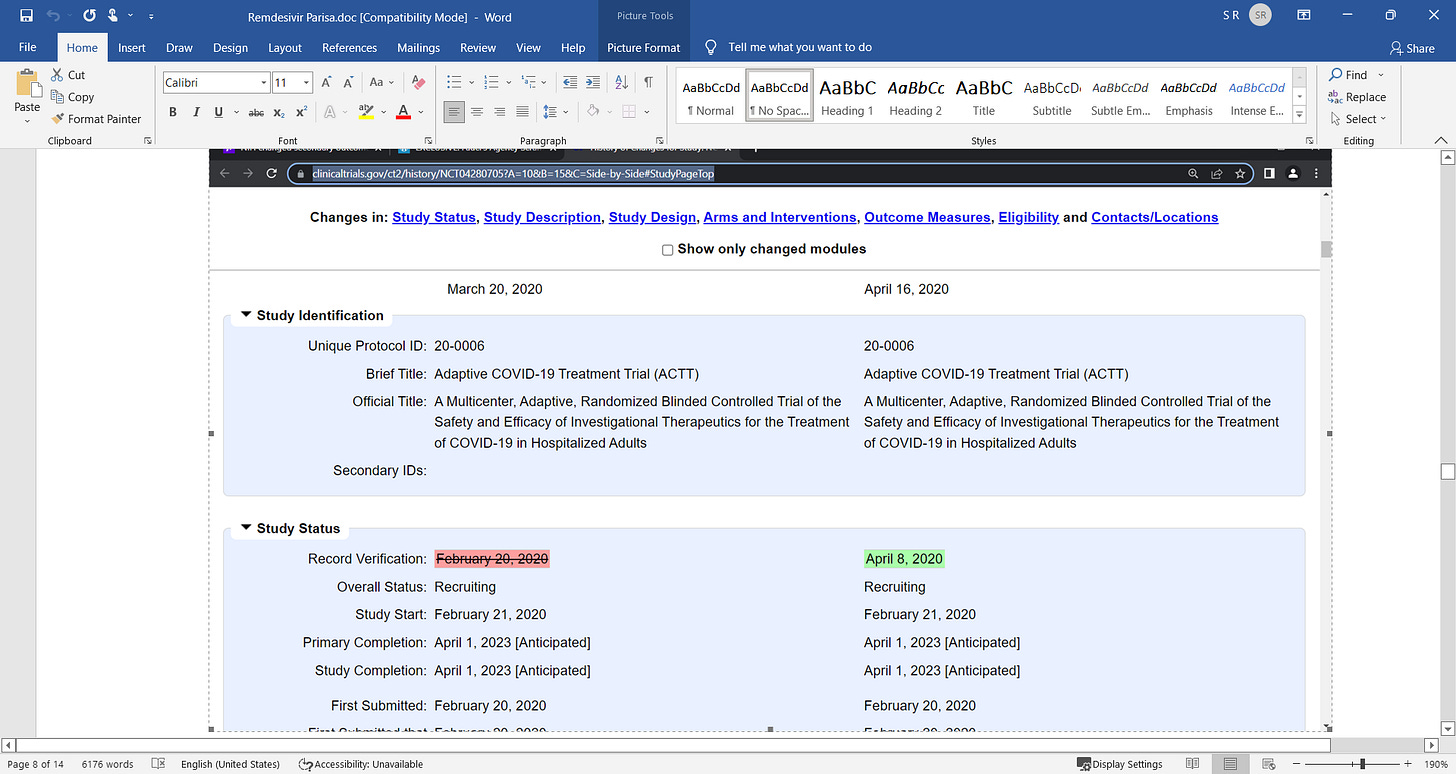1456x774 pixels.
Task: Align paragraph text to the right
Action: coord(499,112)
